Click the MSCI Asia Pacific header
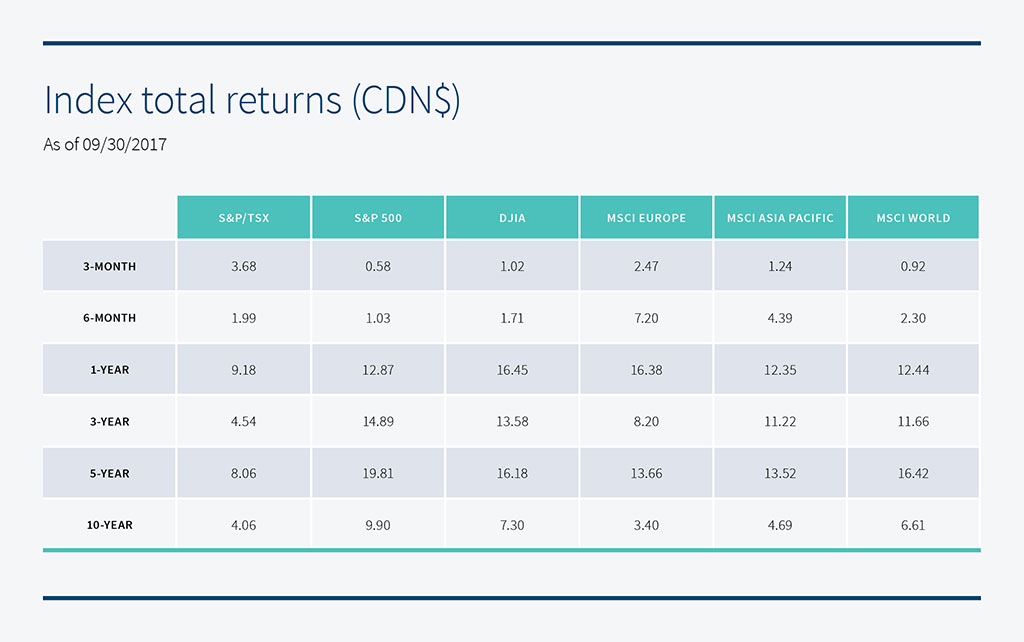The width and height of the screenshot is (1024, 642). point(780,218)
